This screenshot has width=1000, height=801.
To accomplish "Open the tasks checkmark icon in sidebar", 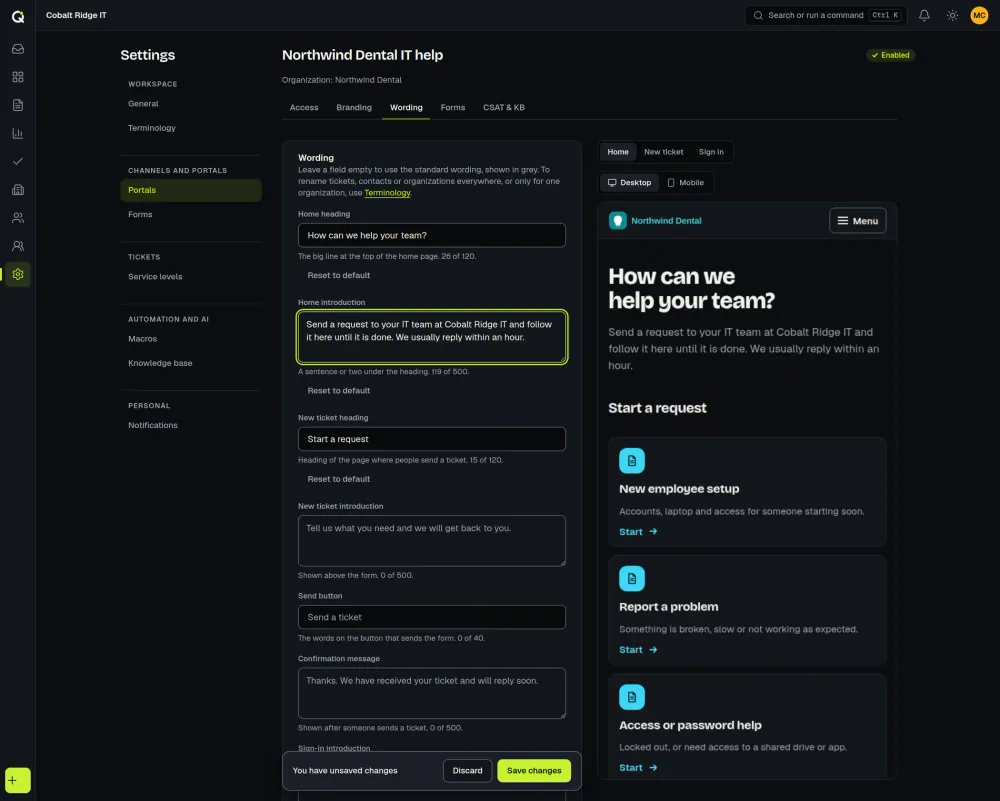I will pos(18,161).
